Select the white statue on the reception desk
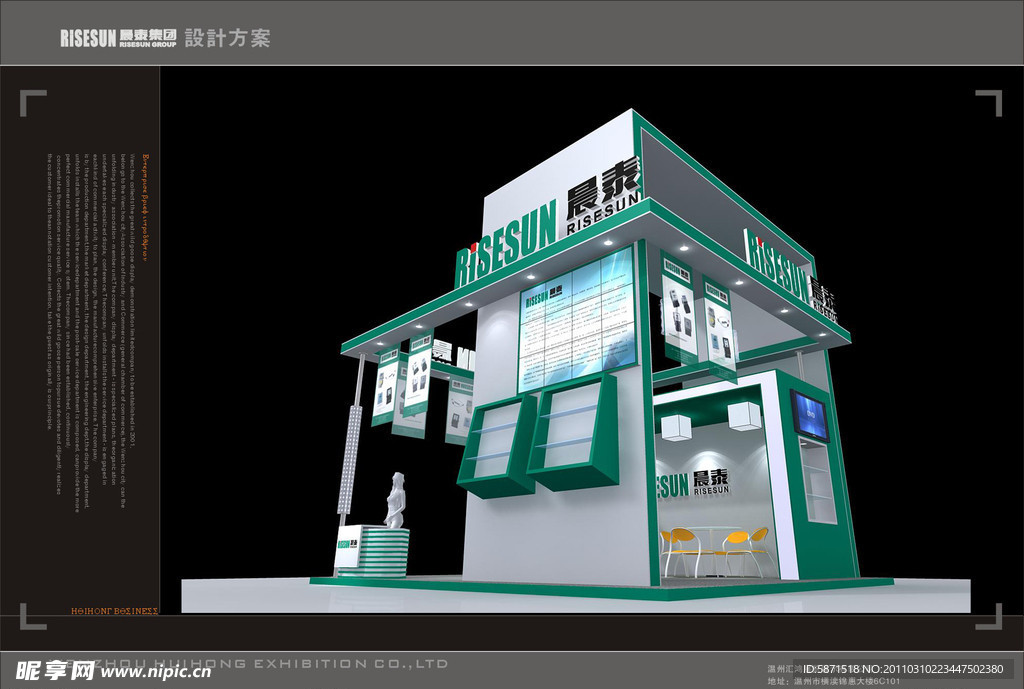Viewport: 1024px width, 689px height. (396, 499)
